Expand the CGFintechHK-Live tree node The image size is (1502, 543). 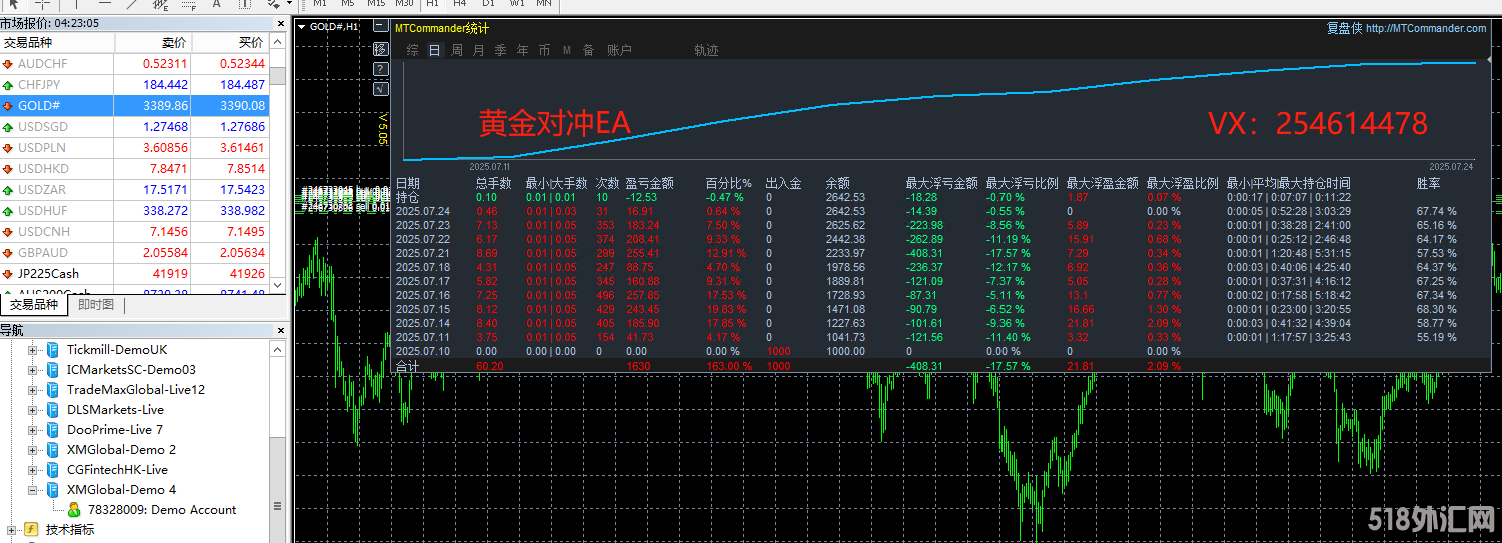[32, 470]
